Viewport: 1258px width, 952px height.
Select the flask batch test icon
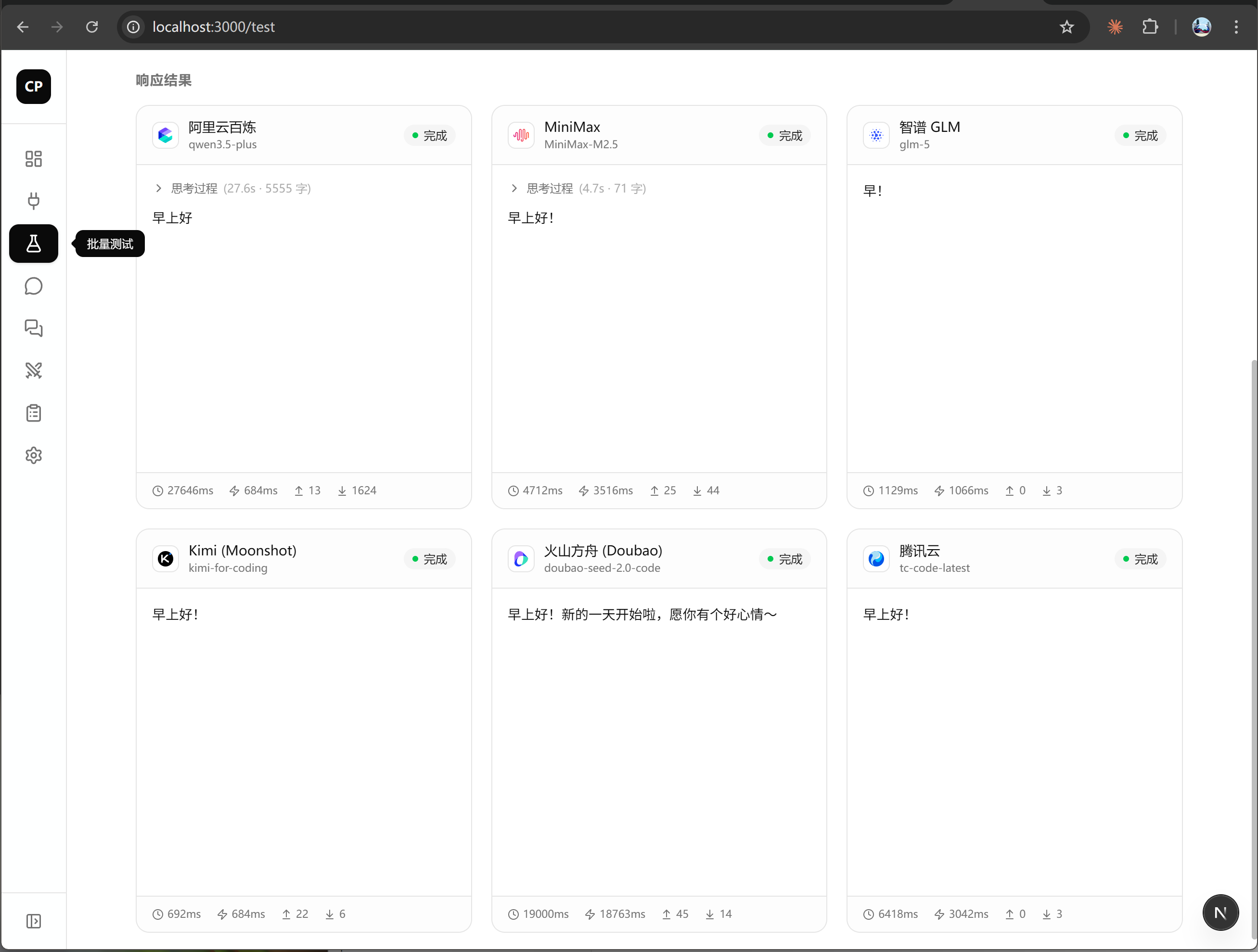coord(34,244)
